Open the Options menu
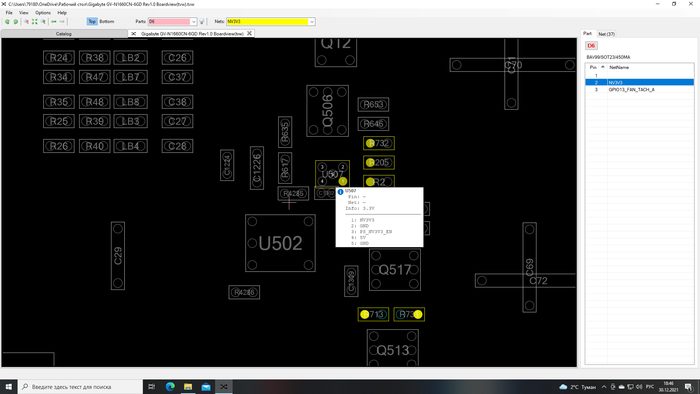Image resolution: width=700 pixels, height=394 pixels. (x=43, y=12)
